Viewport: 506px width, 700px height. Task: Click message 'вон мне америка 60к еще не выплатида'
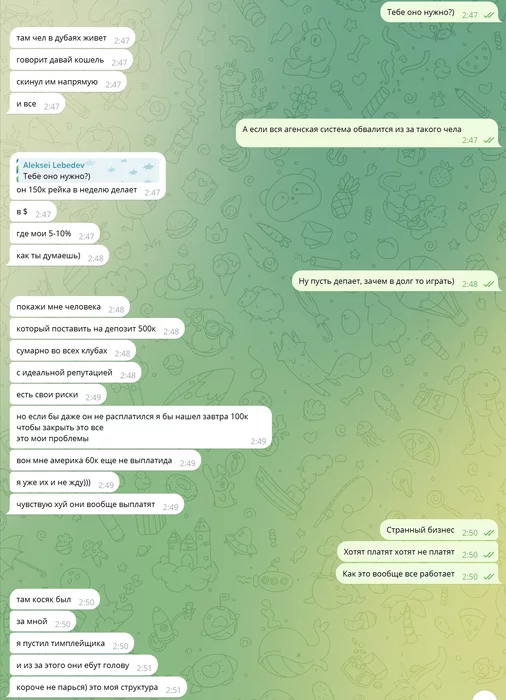105,461
